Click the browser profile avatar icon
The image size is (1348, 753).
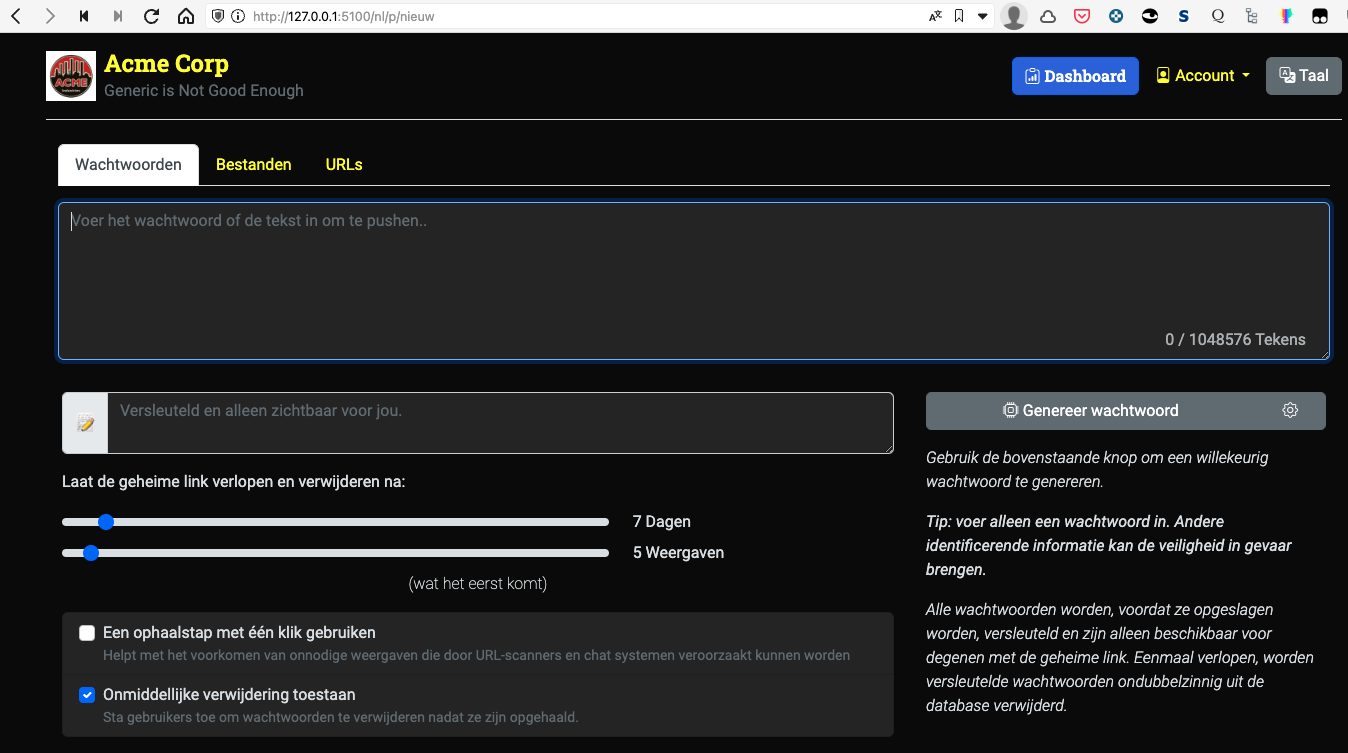coord(1013,16)
